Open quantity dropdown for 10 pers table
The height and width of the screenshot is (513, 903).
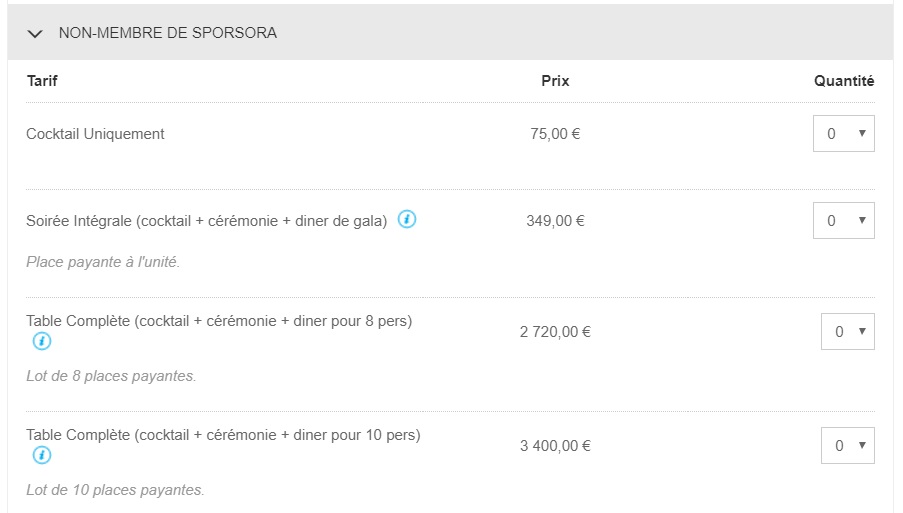847,446
